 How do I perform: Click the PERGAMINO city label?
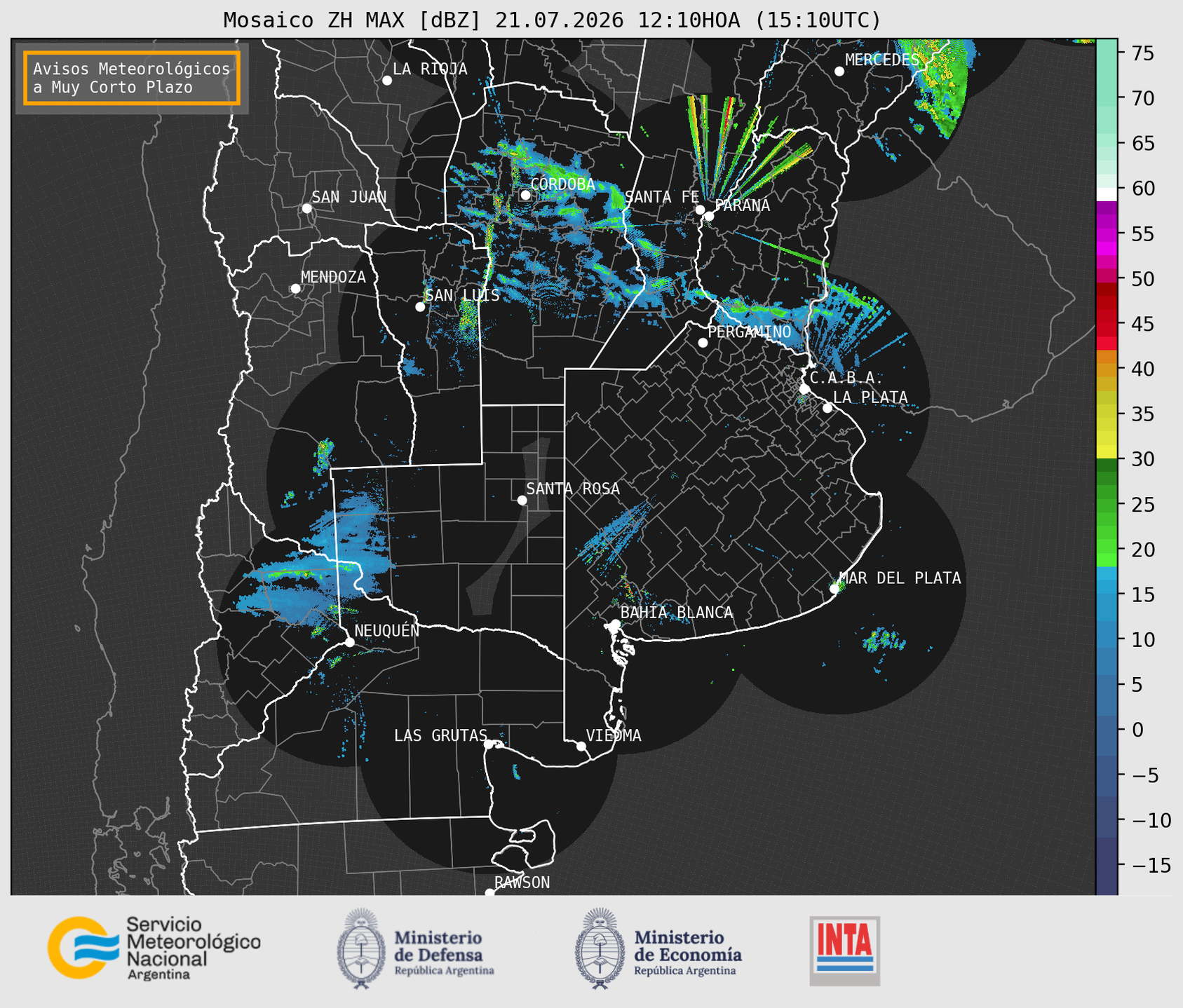[749, 332]
